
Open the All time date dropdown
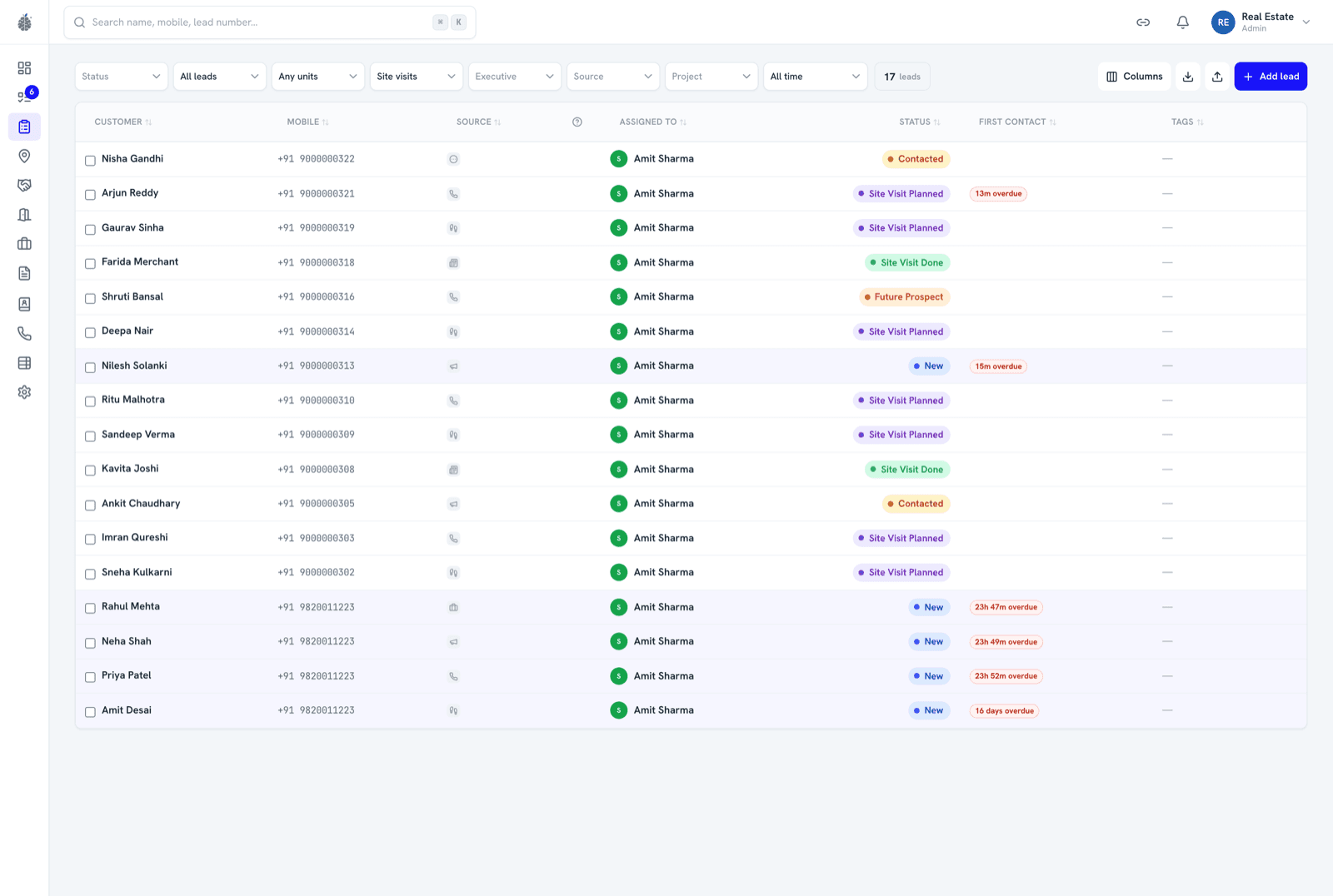(x=816, y=77)
